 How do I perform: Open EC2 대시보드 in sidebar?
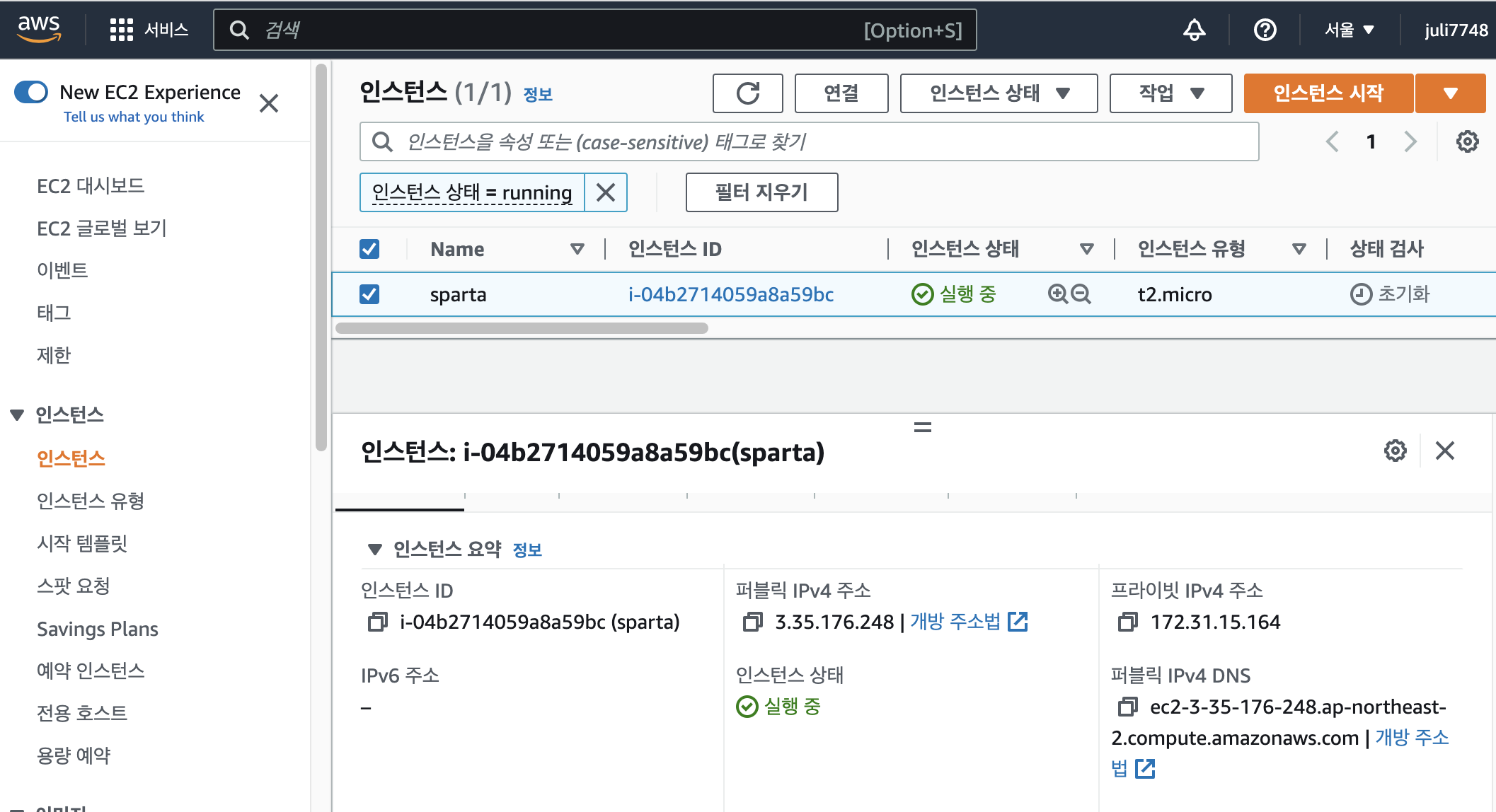tap(91, 186)
